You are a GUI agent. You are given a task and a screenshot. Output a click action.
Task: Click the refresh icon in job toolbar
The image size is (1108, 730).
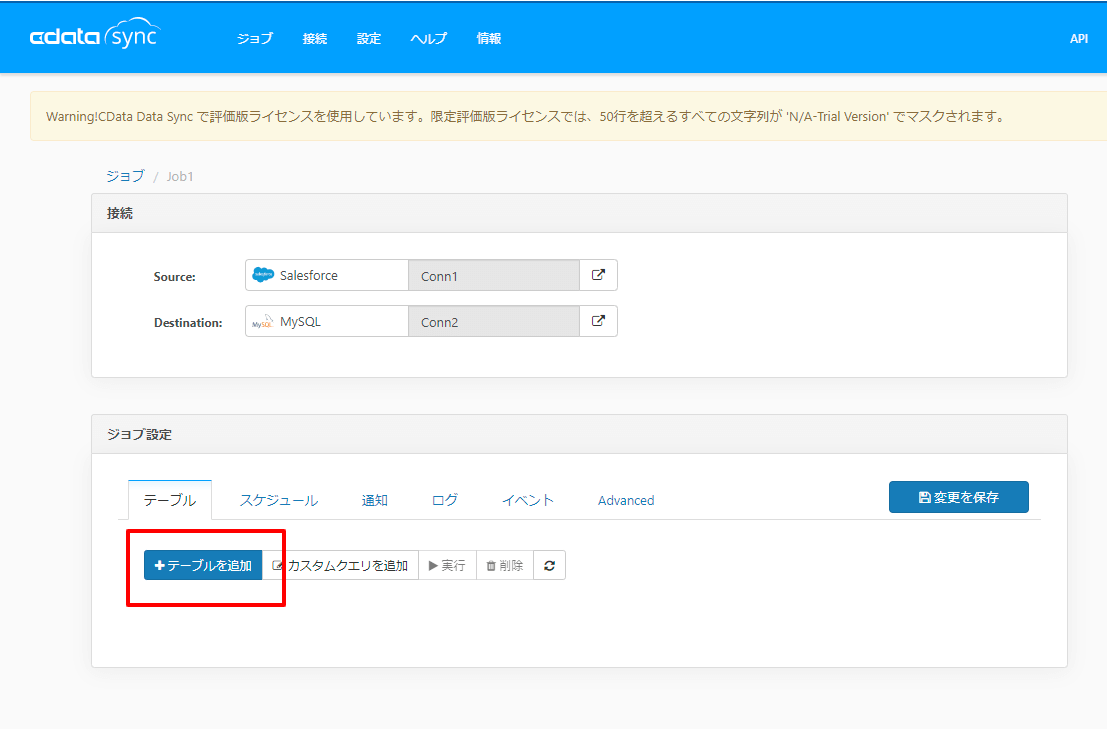549,565
